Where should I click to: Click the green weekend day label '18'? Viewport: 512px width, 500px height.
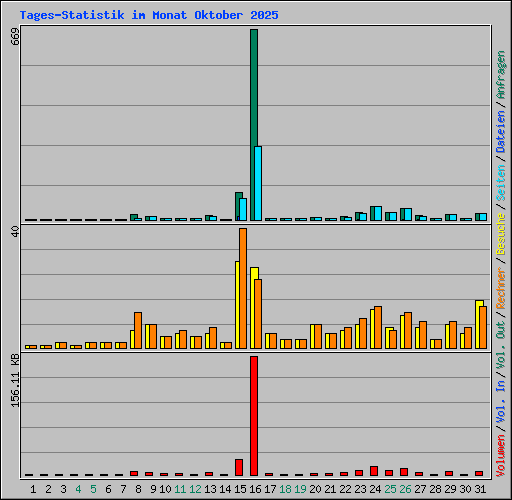pyautogui.click(x=285, y=489)
